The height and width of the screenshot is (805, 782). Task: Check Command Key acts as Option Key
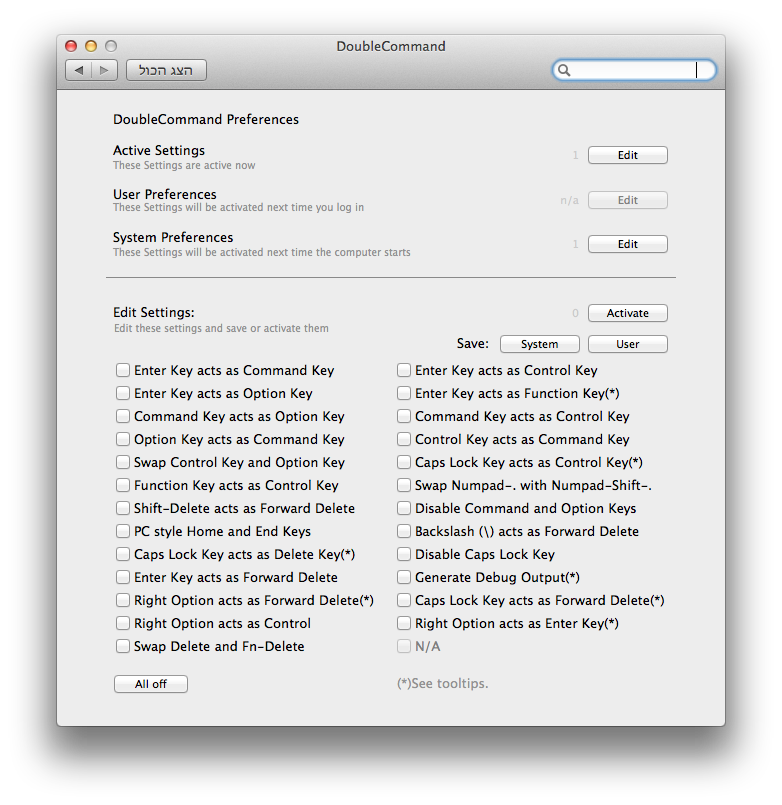click(x=123, y=416)
